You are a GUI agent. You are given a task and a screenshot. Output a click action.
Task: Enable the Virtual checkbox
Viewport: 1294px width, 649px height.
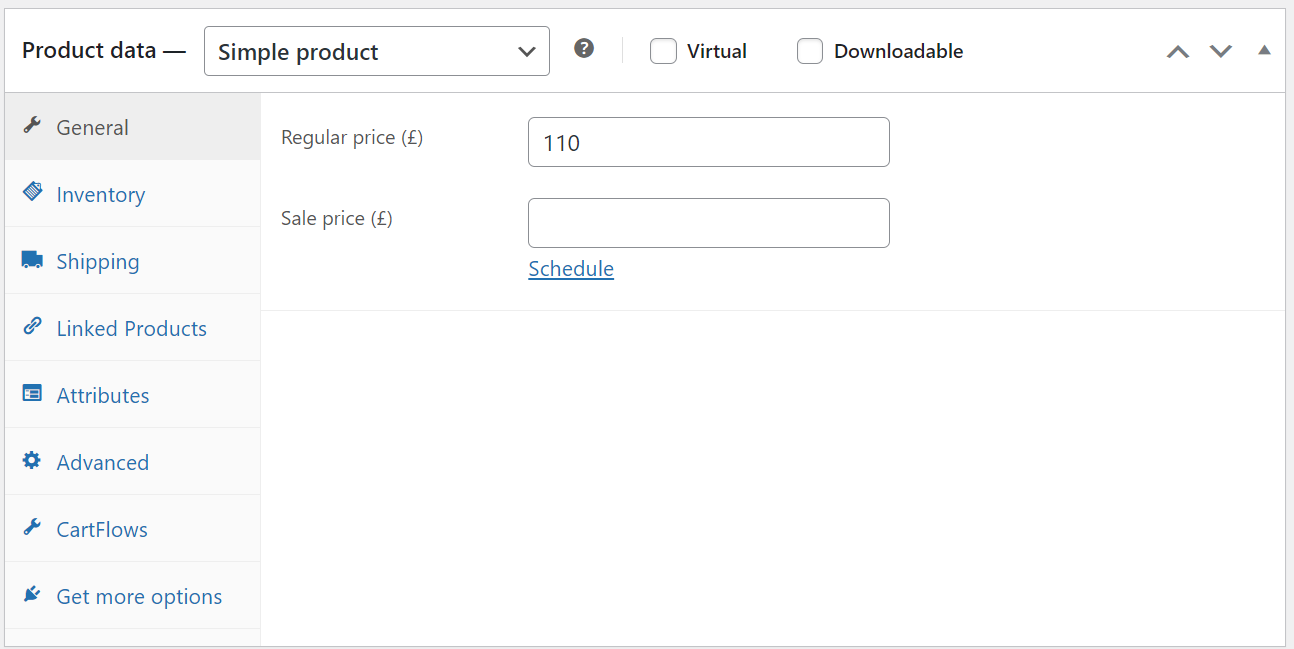tap(663, 50)
